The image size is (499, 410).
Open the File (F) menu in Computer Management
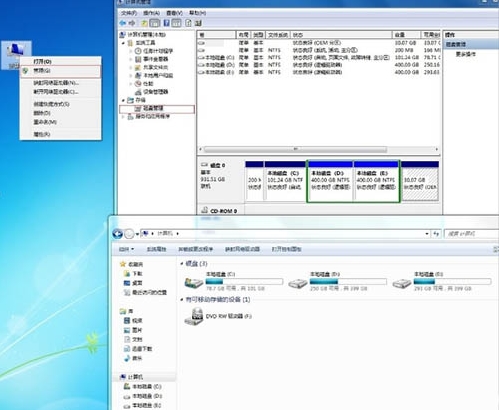click(129, 13)
